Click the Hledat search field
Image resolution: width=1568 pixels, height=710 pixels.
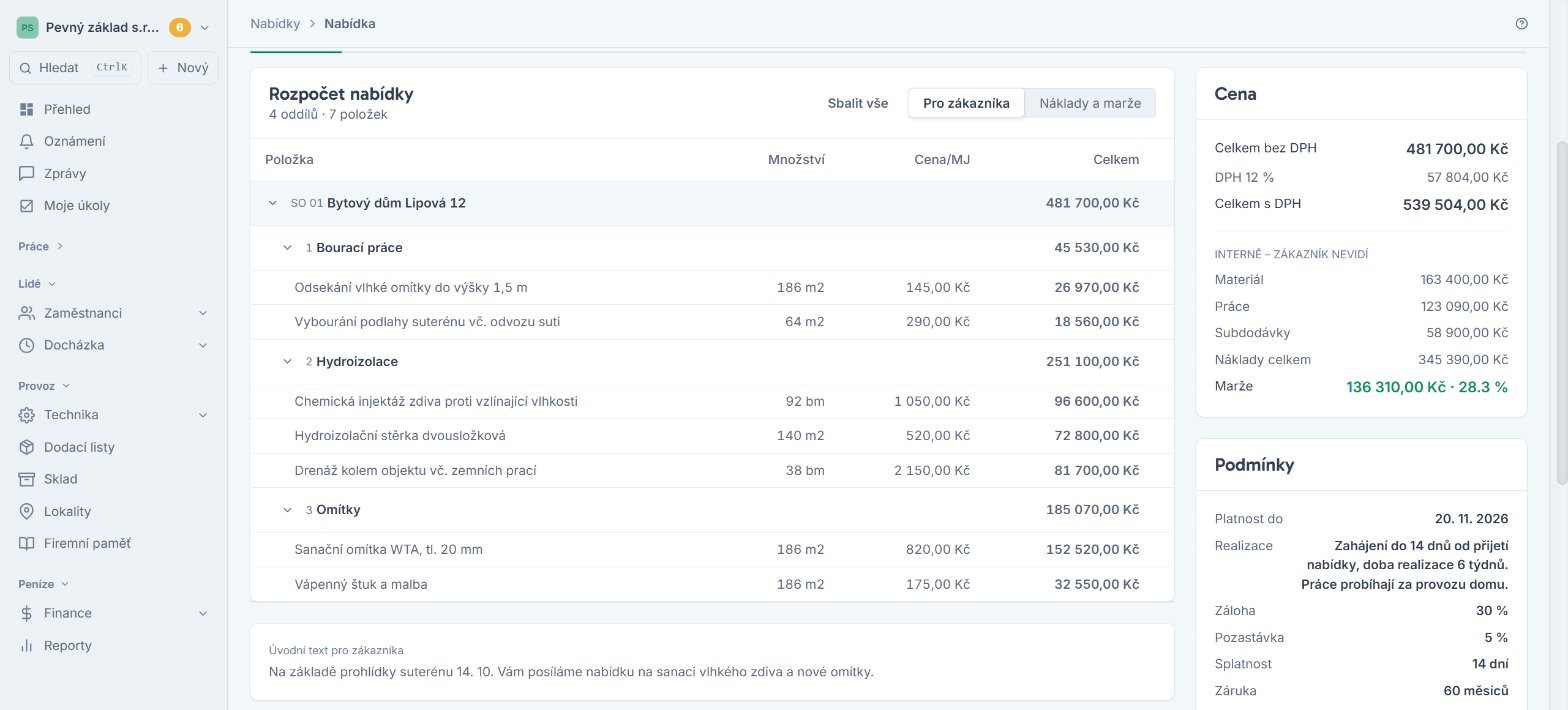(x=75, y=68)
